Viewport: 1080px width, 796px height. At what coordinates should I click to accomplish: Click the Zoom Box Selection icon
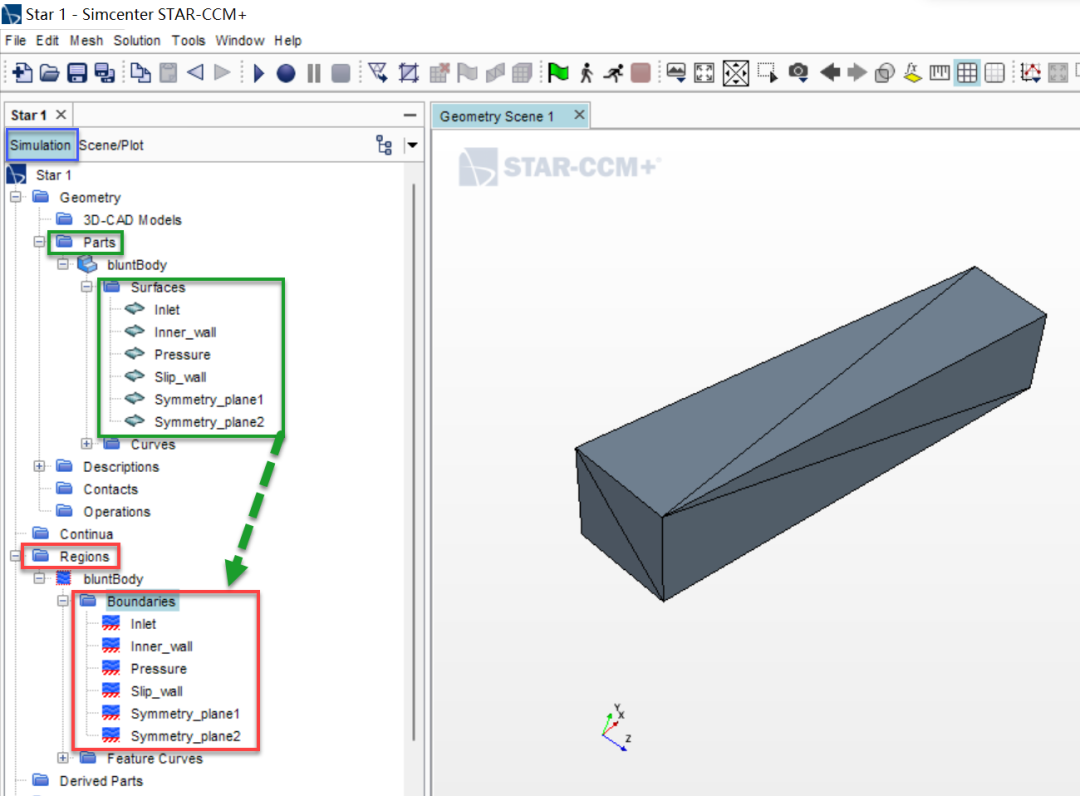coord(767,72)
